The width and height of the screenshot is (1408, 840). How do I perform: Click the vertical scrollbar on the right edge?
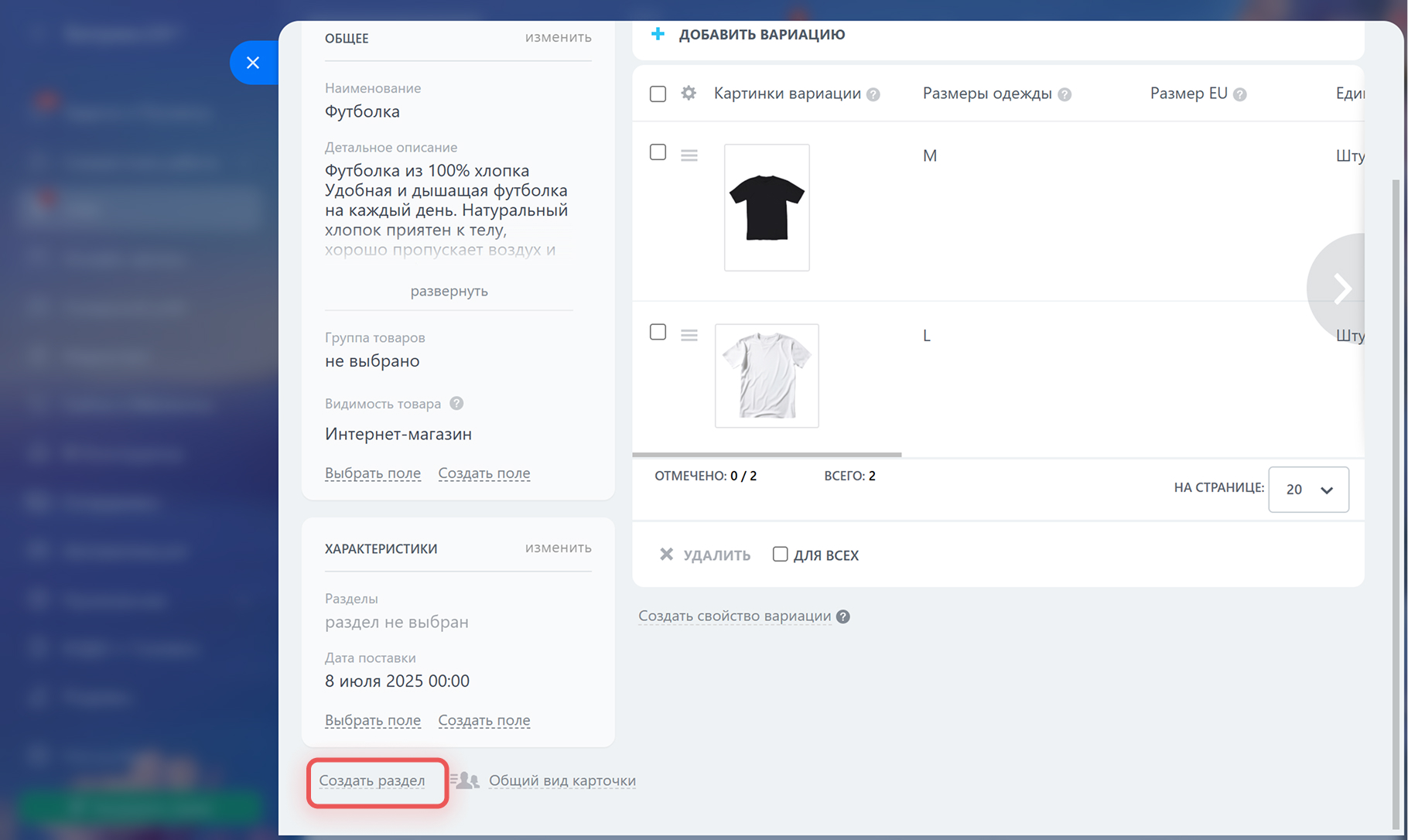[x=1396, y=503]
